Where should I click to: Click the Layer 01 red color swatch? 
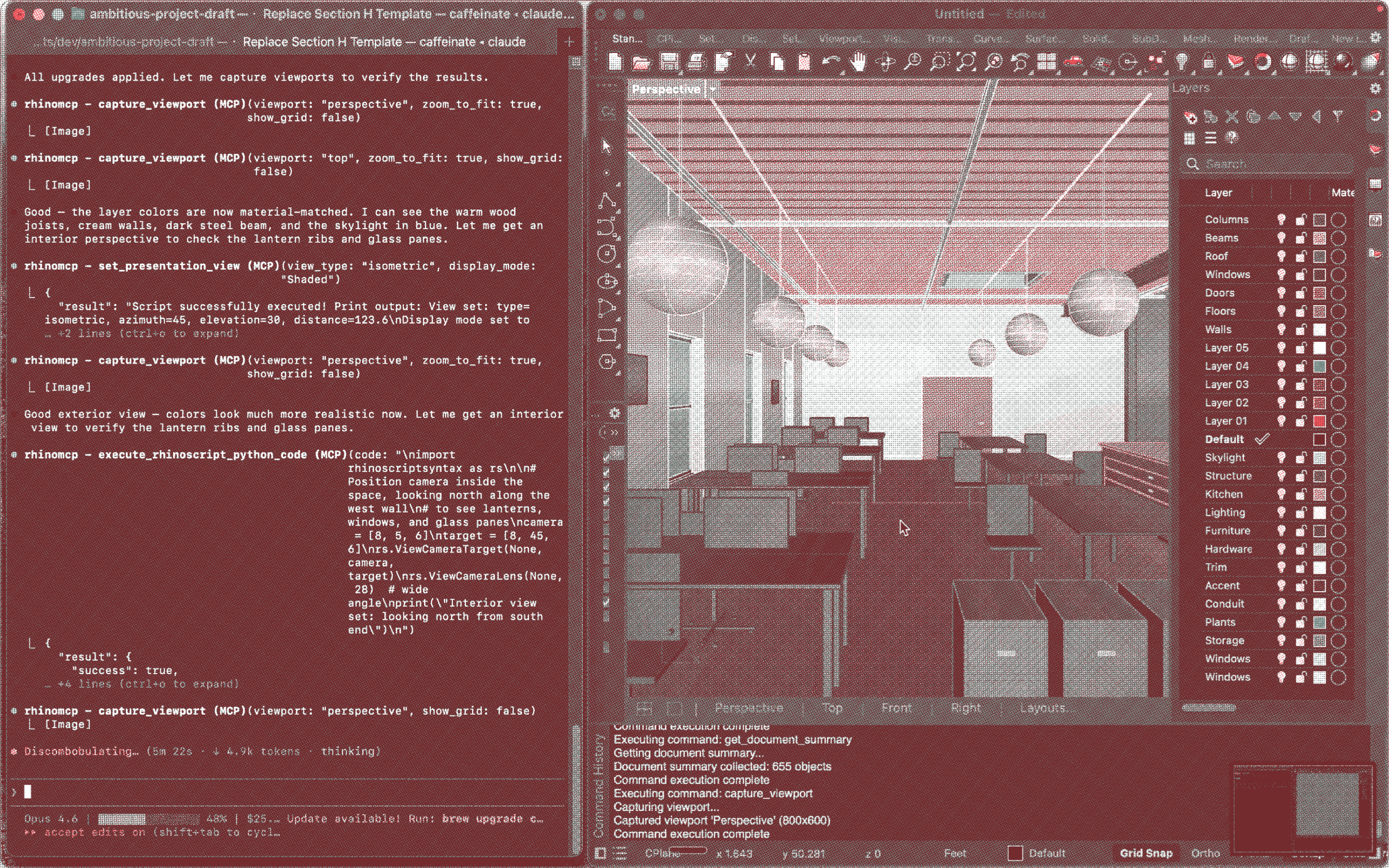[x=1320, y=421]
